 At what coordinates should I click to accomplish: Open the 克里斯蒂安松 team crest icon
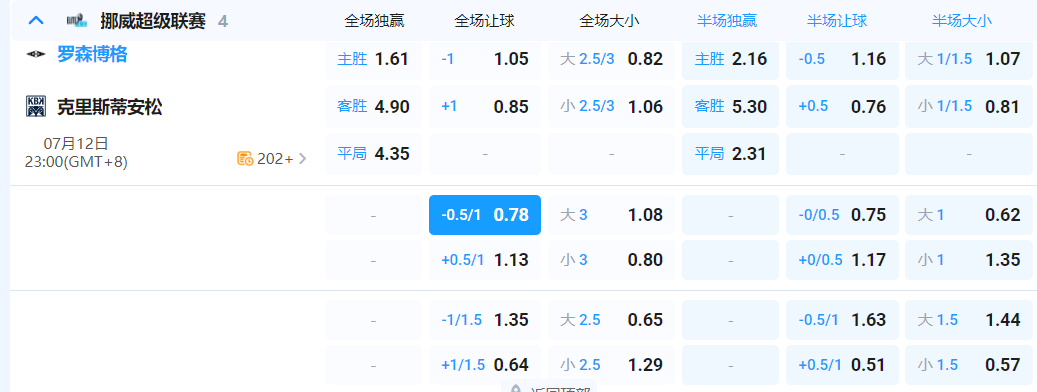tap(36, 106)
